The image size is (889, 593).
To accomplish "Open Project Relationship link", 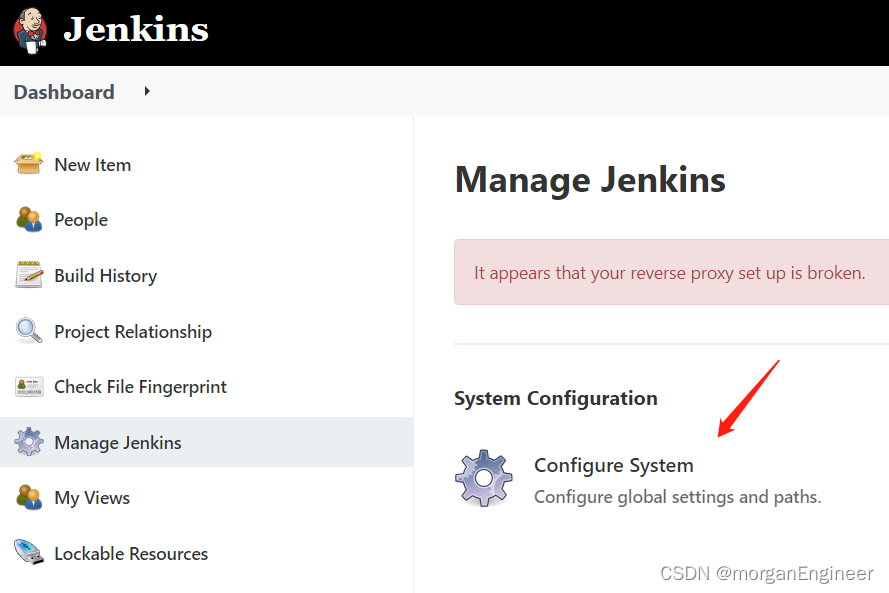I will pos(133,332).
